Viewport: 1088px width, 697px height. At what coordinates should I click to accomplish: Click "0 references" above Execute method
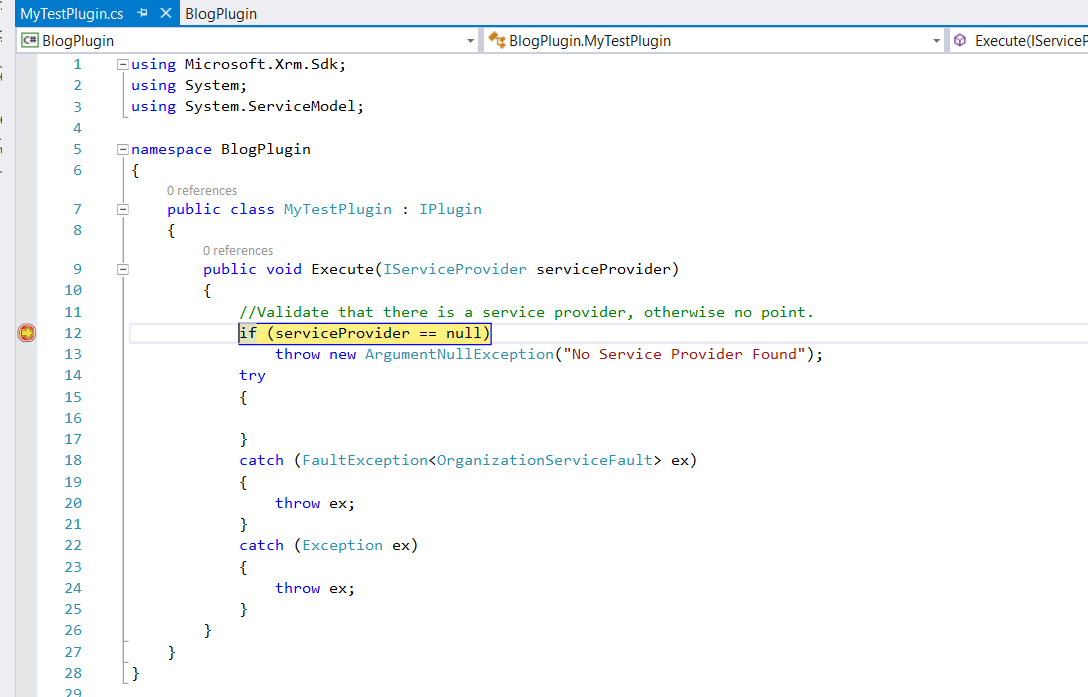[238, 250]
